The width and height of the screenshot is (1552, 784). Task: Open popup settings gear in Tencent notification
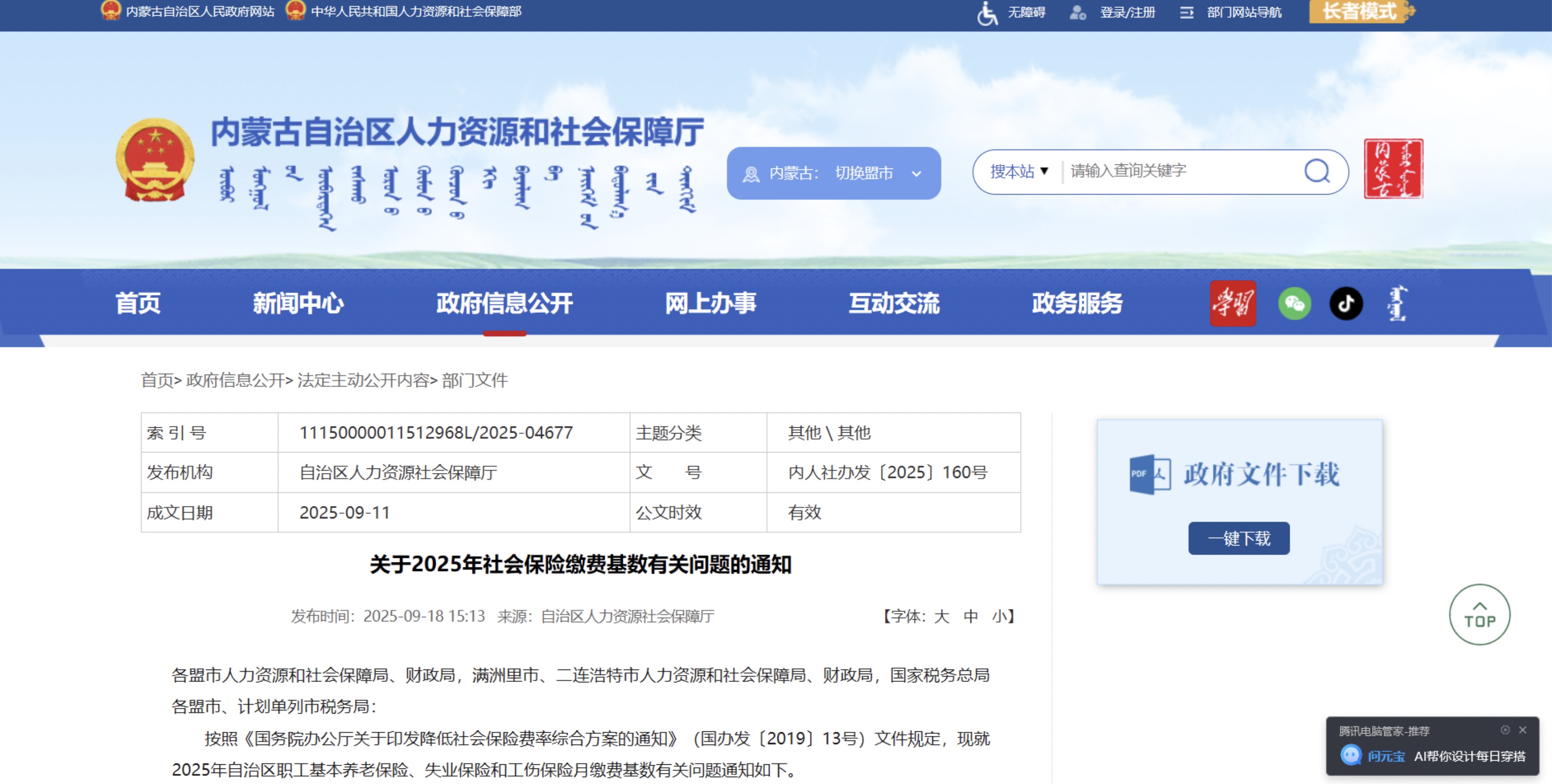(1505, 730)
